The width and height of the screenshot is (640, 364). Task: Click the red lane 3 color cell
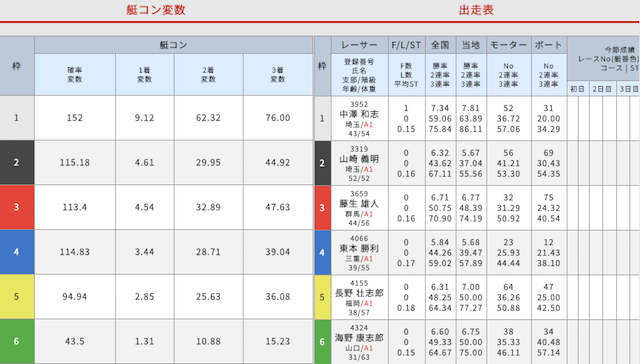click(x=17, y=207)
